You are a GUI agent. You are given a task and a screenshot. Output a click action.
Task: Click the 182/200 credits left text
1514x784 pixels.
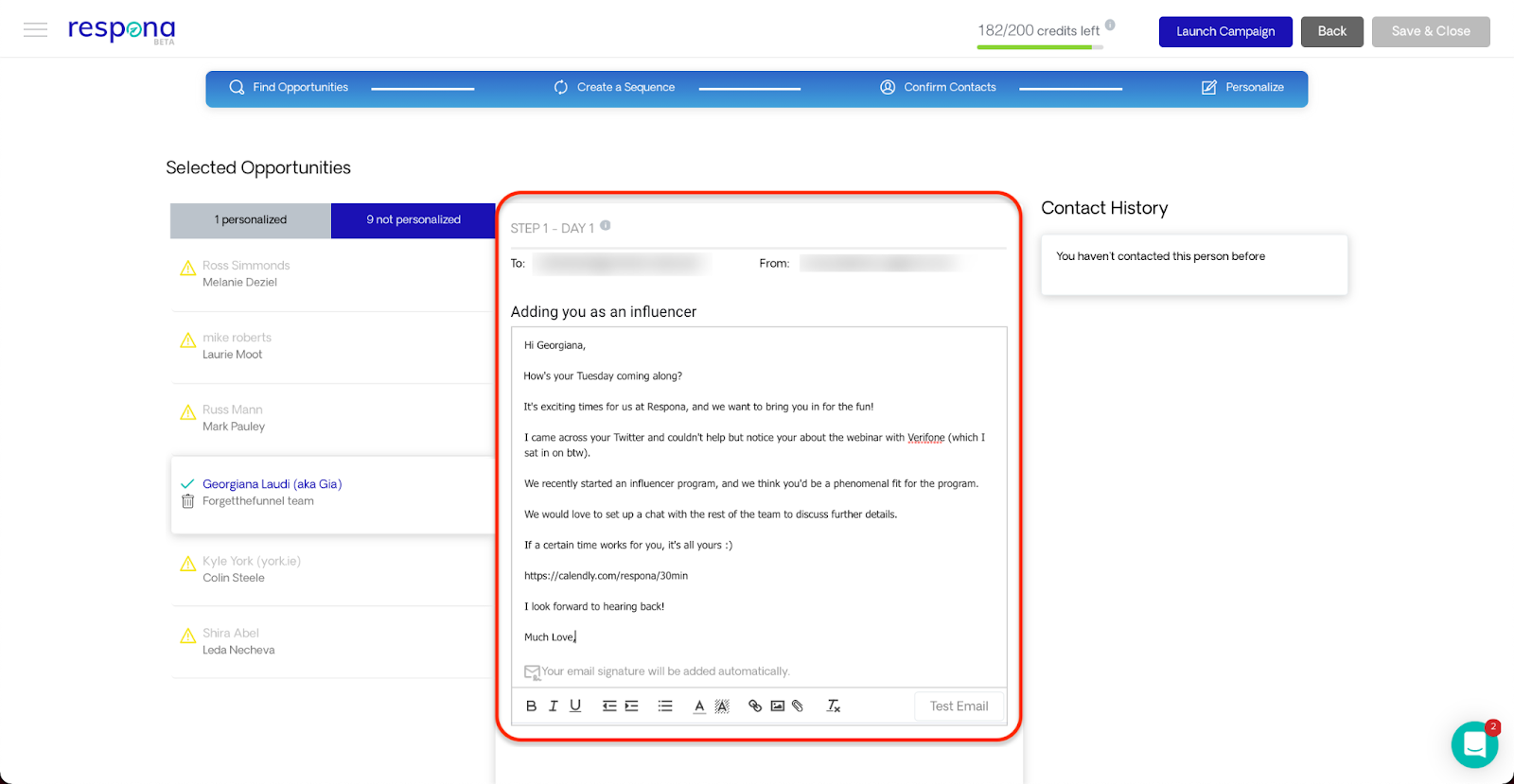[x=1039, y=30]
